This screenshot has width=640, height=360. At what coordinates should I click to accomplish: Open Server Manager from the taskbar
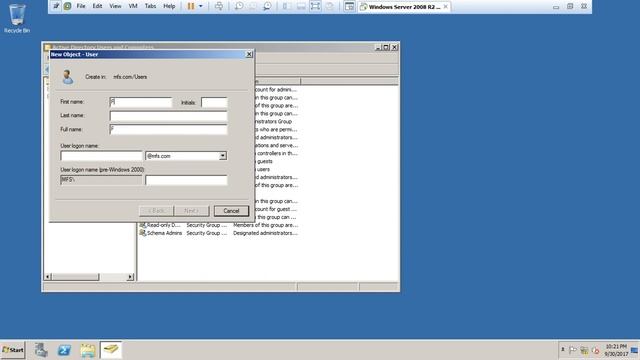click(41, 350)
